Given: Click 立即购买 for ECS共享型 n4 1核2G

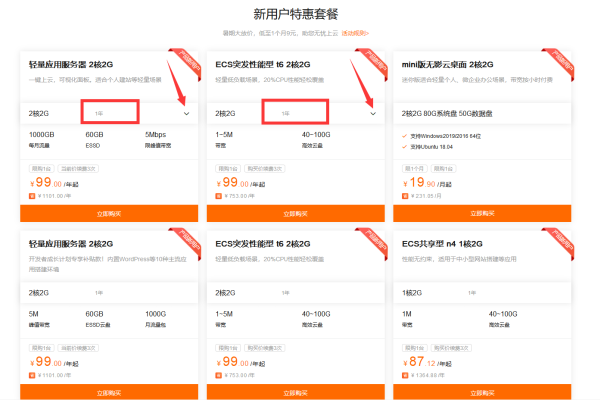Looking at the screenshot, I should [486, 393].
